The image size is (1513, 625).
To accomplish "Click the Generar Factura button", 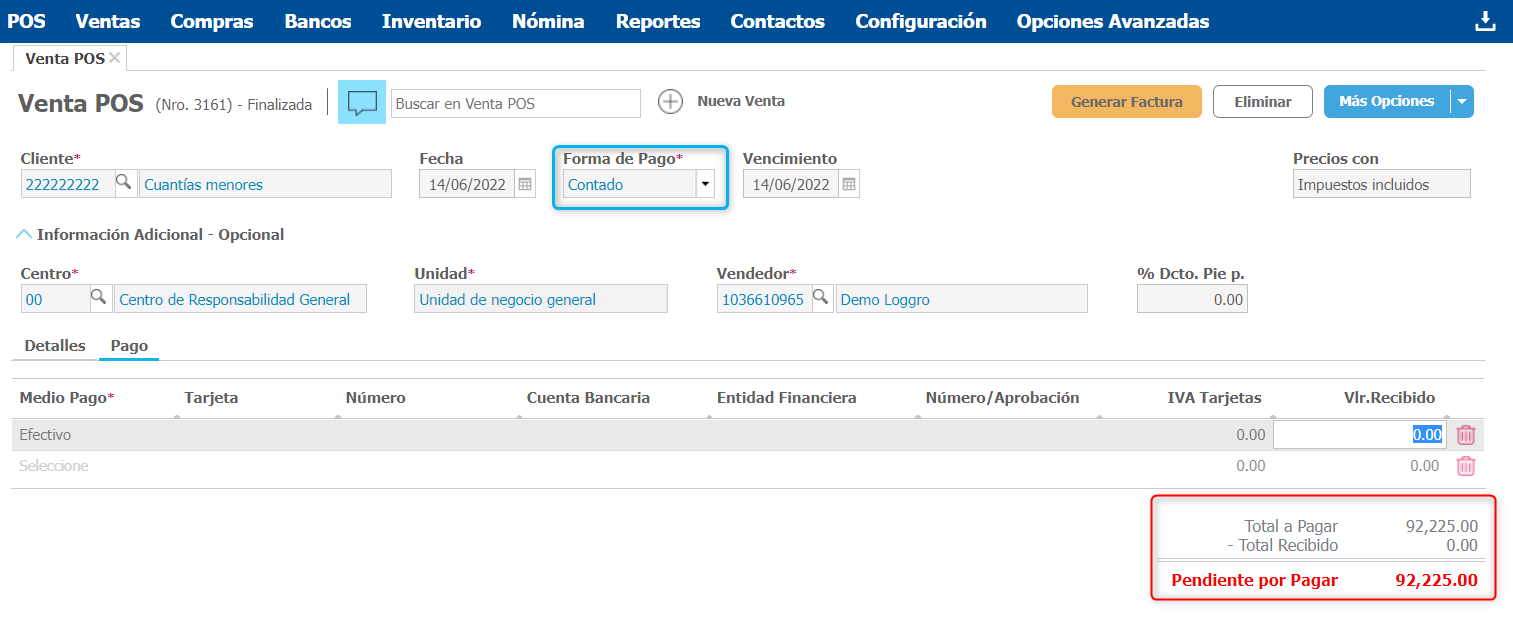I will click(1126, 102).
